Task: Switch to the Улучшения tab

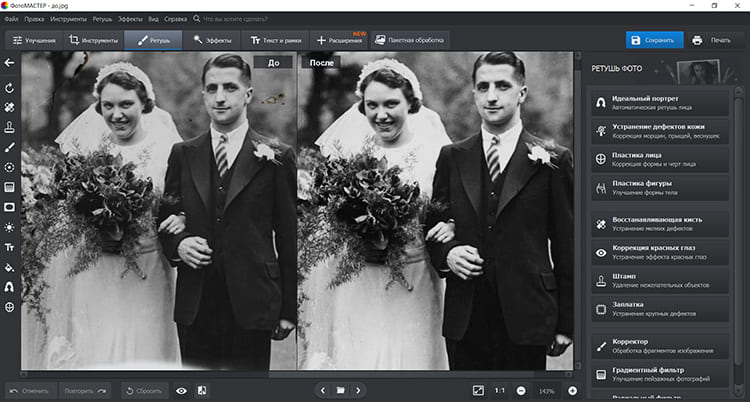Action: (x=34, y=40)
